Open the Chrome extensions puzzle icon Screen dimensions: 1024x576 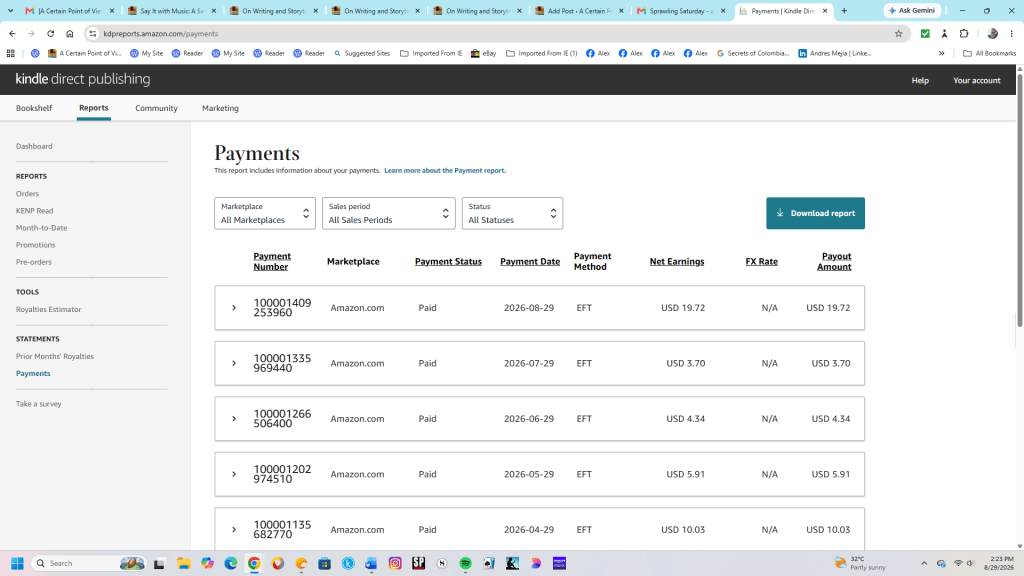point(964,33)
